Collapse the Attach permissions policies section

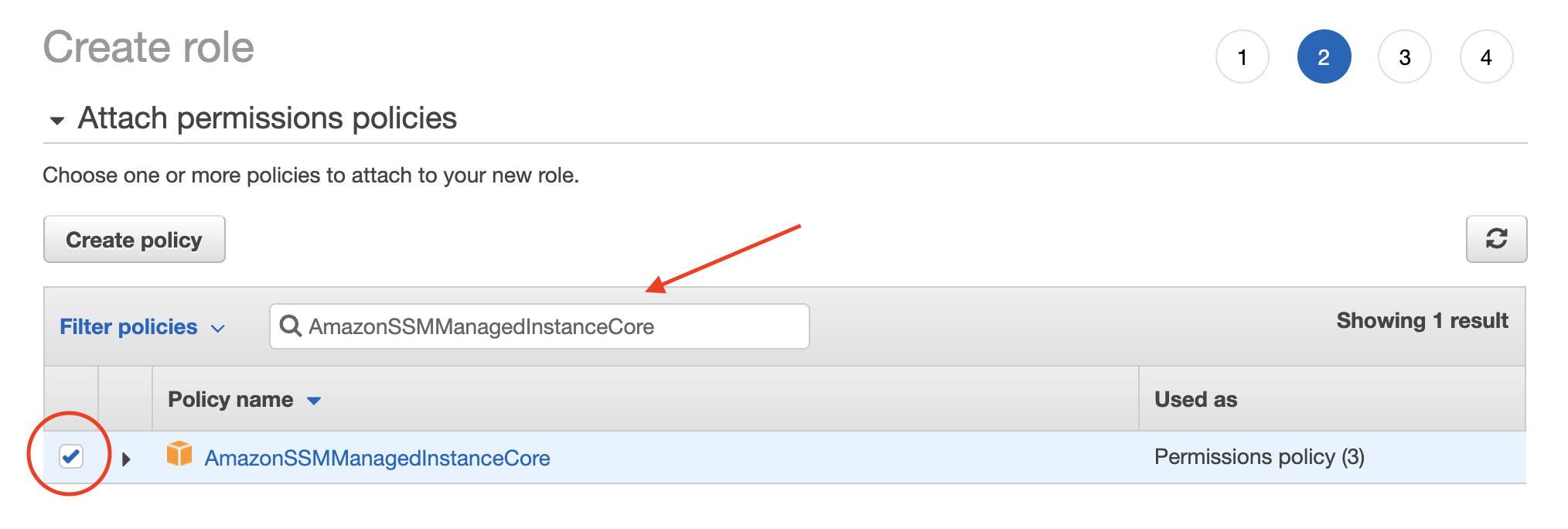pos(56,120)
